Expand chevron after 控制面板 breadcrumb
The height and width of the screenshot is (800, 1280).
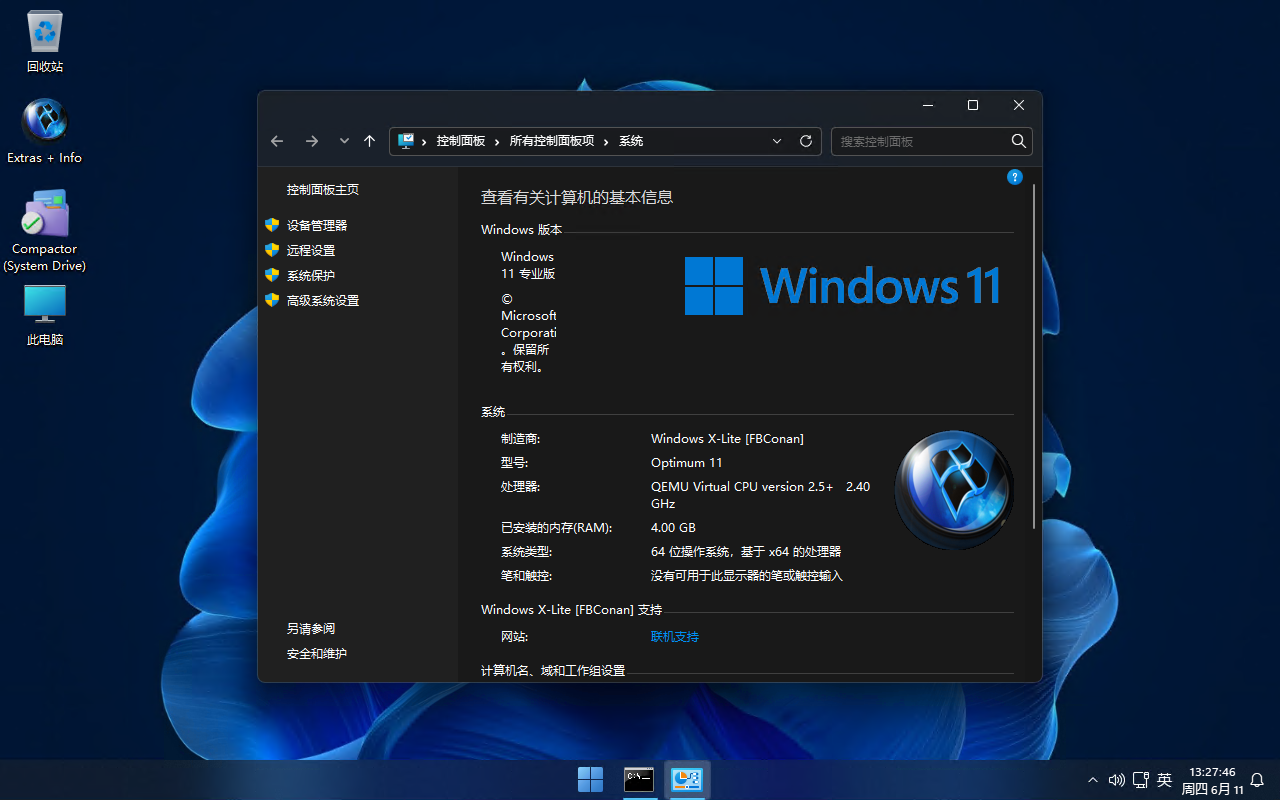498,141
